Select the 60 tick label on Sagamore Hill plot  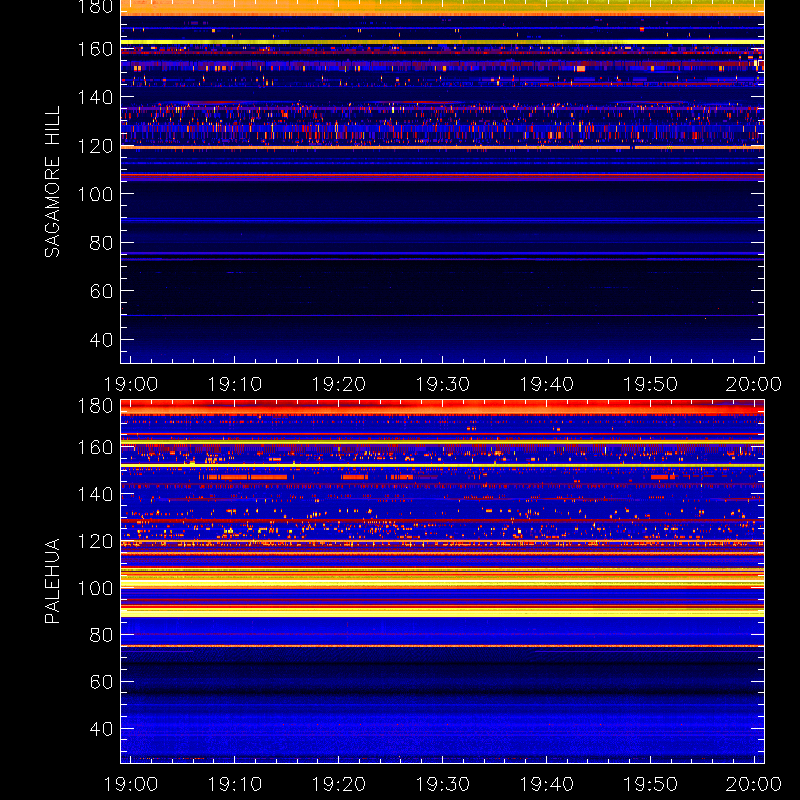click(x=101, y=291)
